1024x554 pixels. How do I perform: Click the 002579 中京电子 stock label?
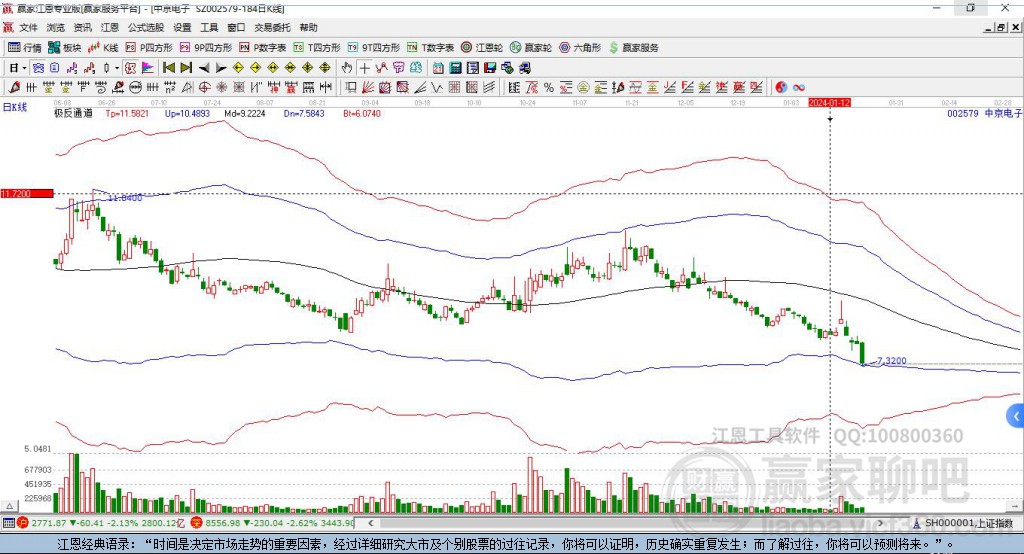pyautogui.click(x=984, y=113)
